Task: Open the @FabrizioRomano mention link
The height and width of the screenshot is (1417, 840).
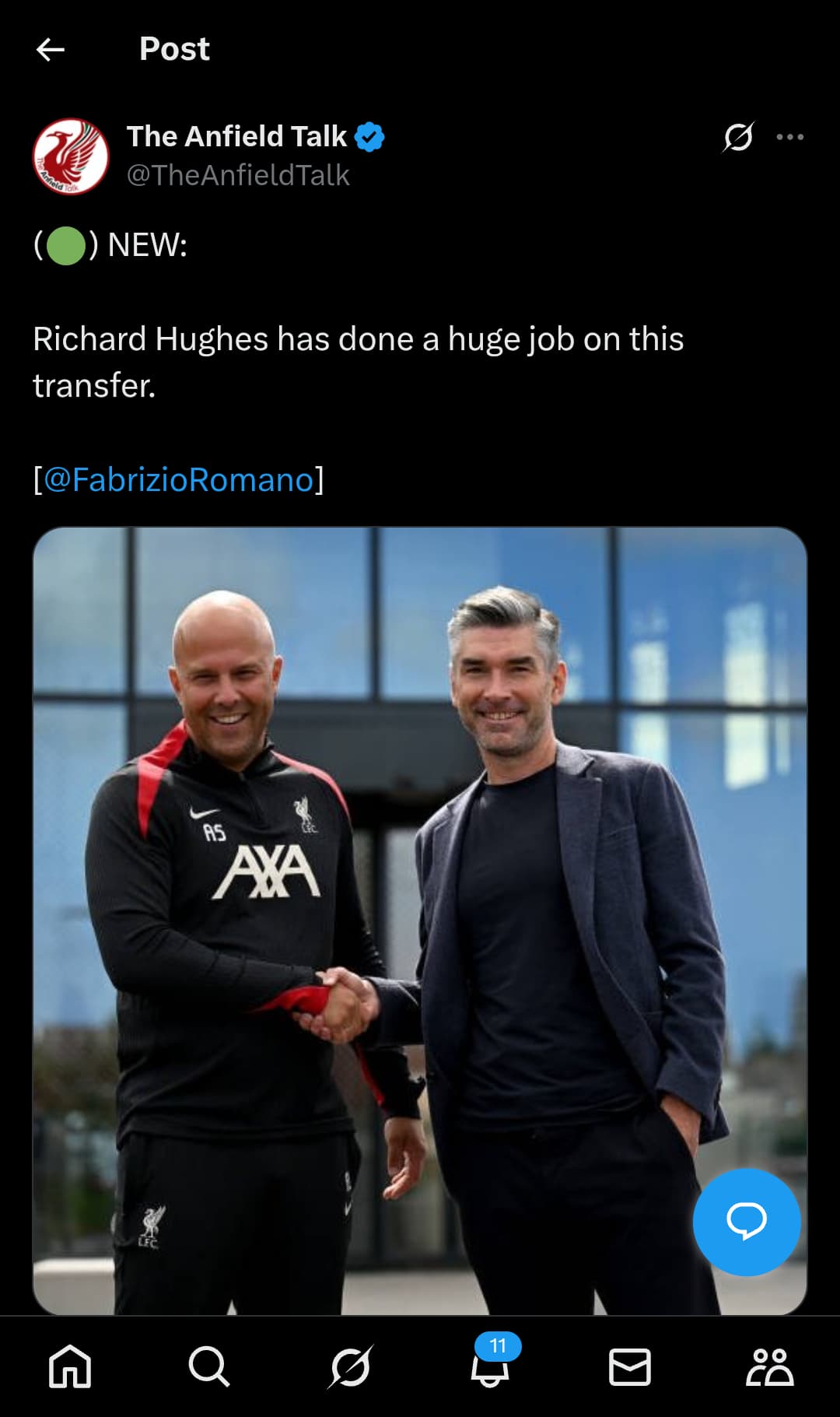Action: (178, 479)
